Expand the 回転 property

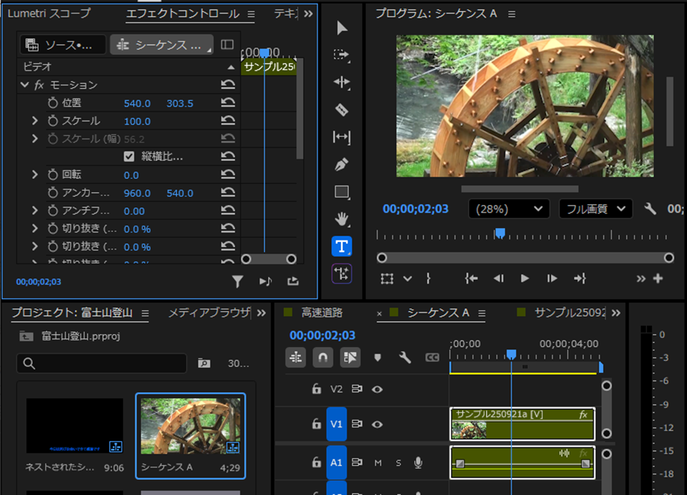[x=35, y=175]
